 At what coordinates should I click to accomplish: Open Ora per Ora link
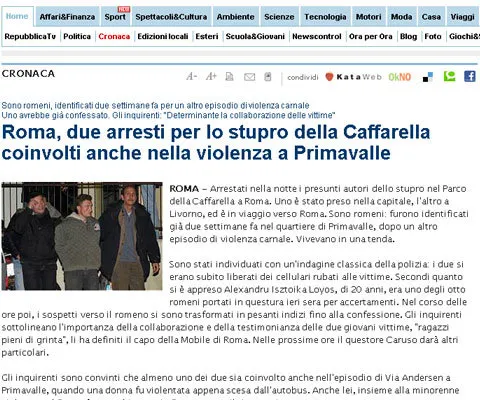(371, 36)
